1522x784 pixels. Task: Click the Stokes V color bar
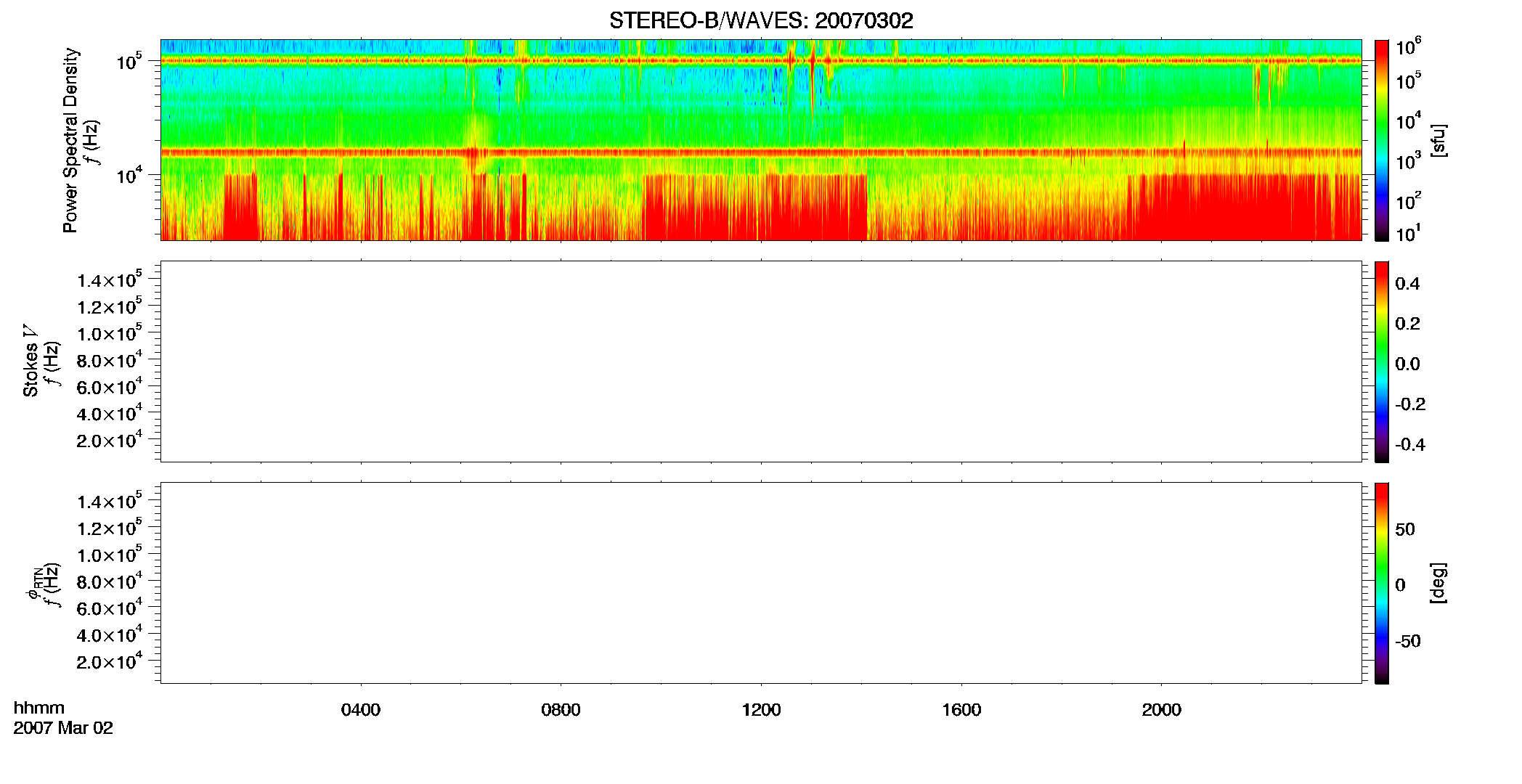click(1382, 362)
